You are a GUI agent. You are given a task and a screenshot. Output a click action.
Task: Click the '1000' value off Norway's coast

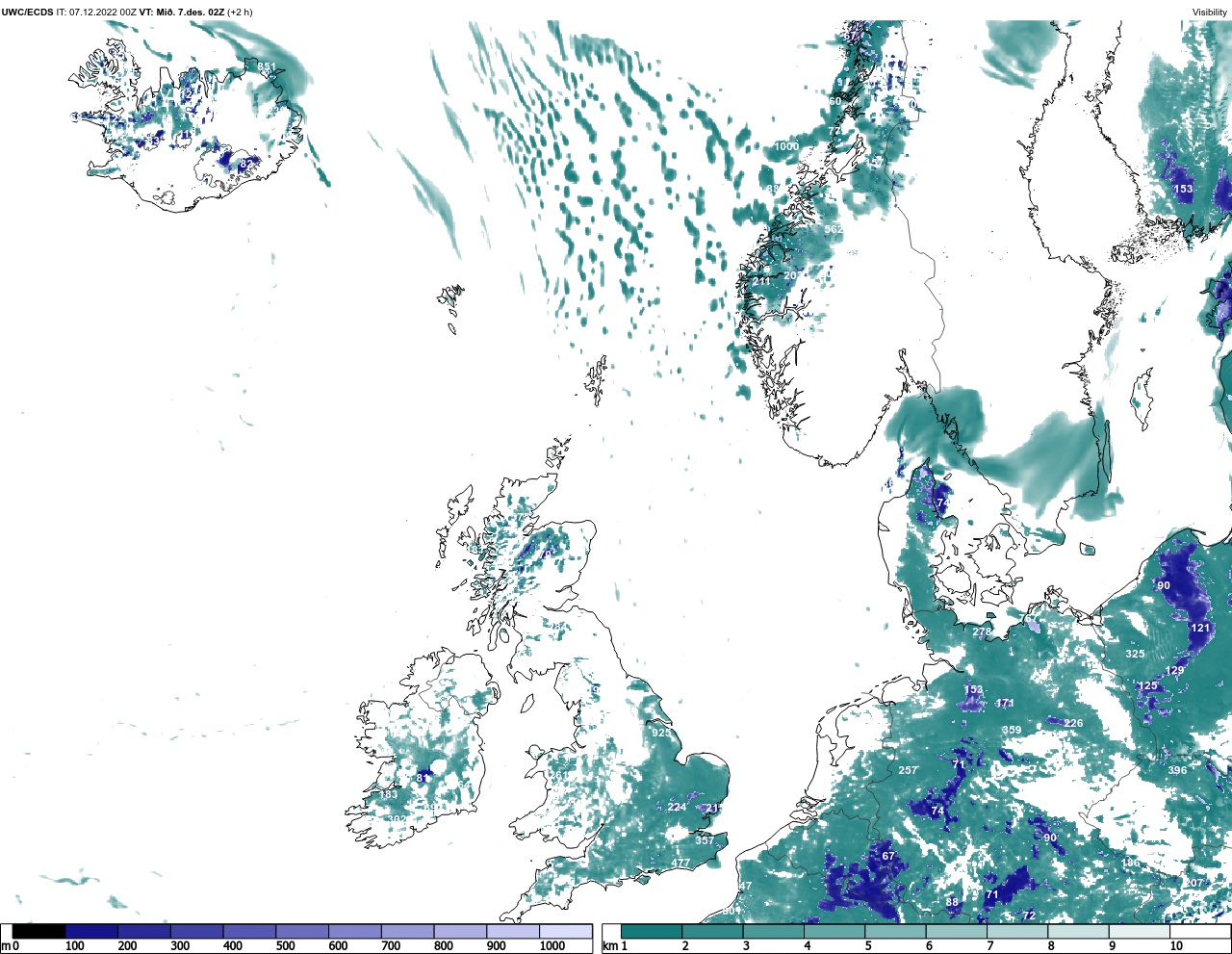pyautogui.click(x=786, y=146)
